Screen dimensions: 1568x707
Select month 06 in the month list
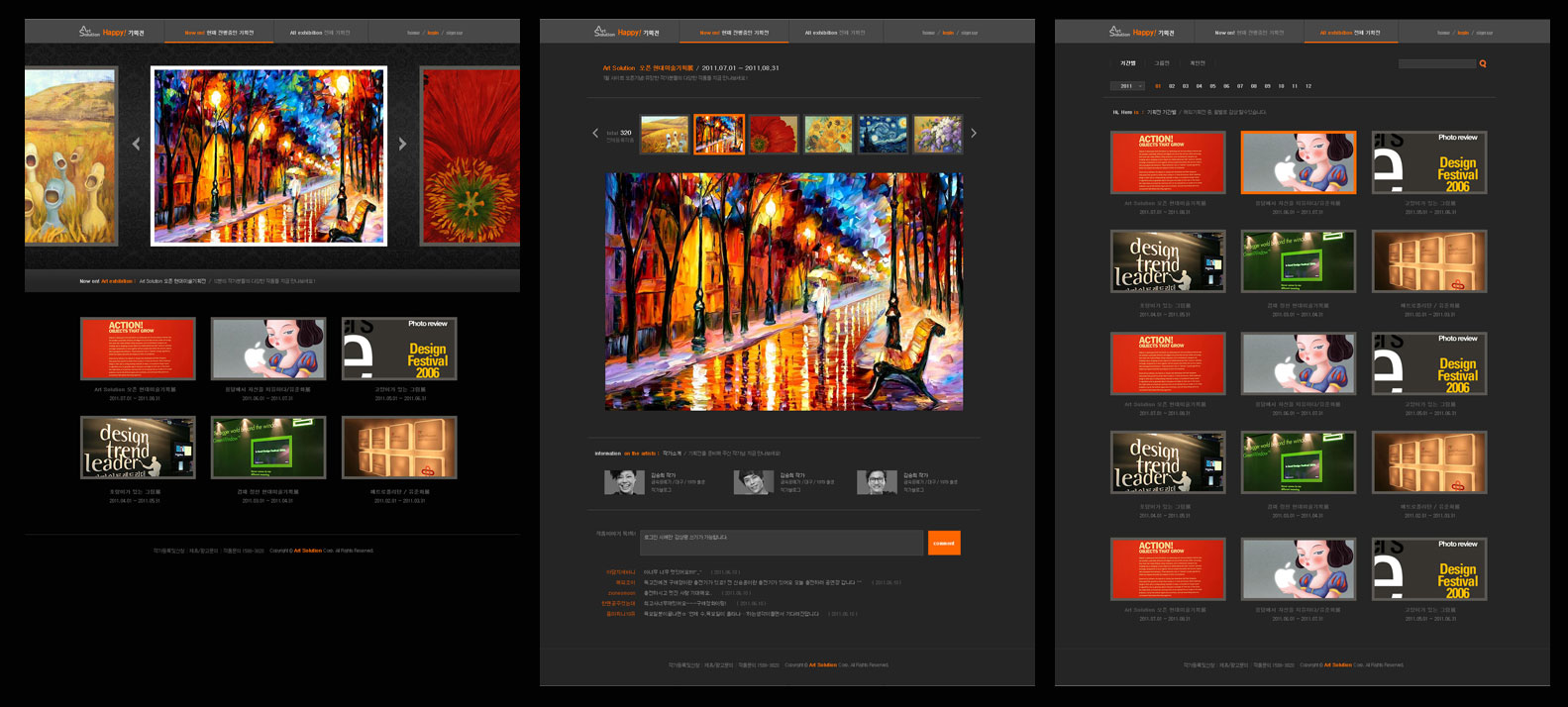[x=1226, y=86]
